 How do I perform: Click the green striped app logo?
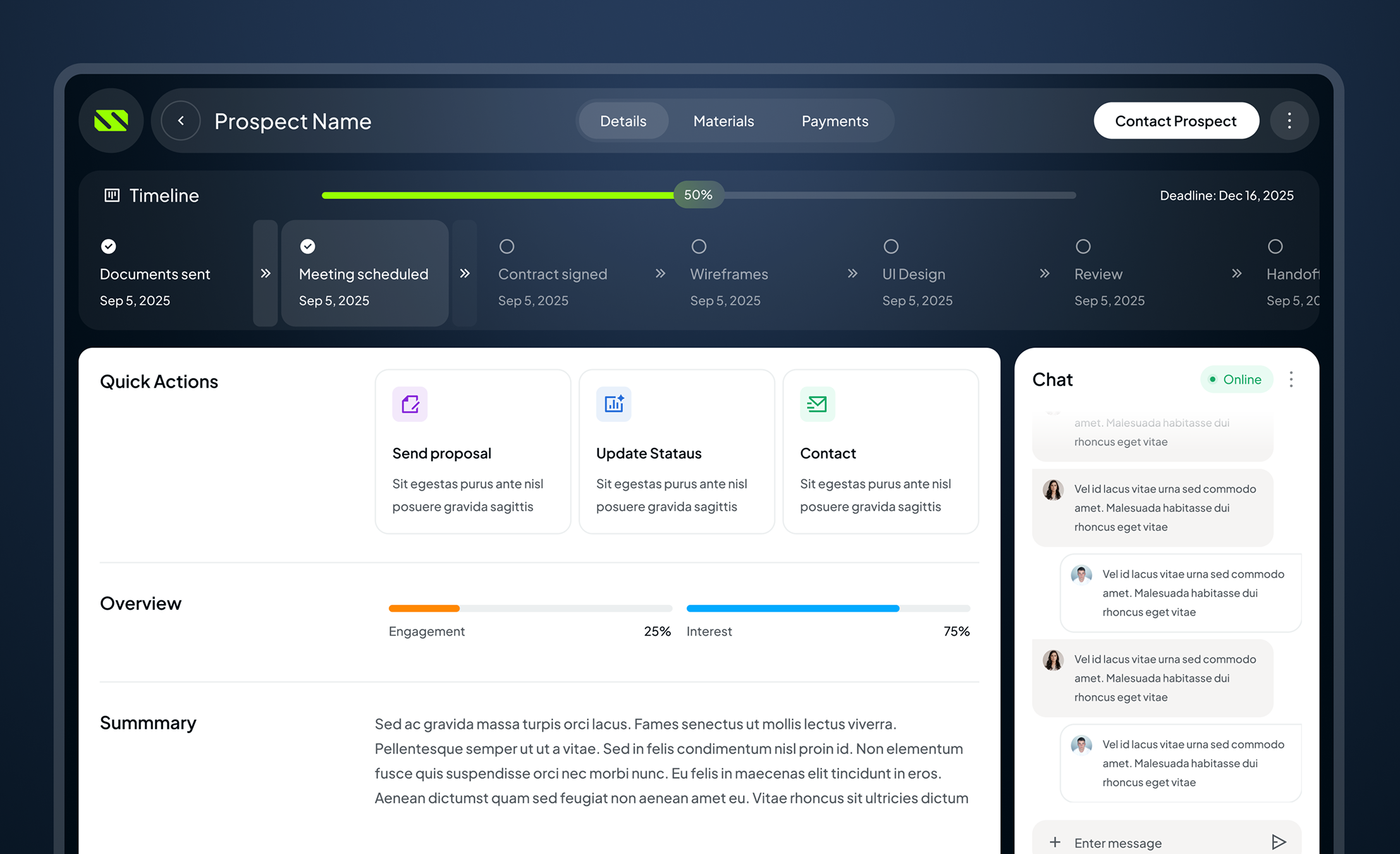111,120
